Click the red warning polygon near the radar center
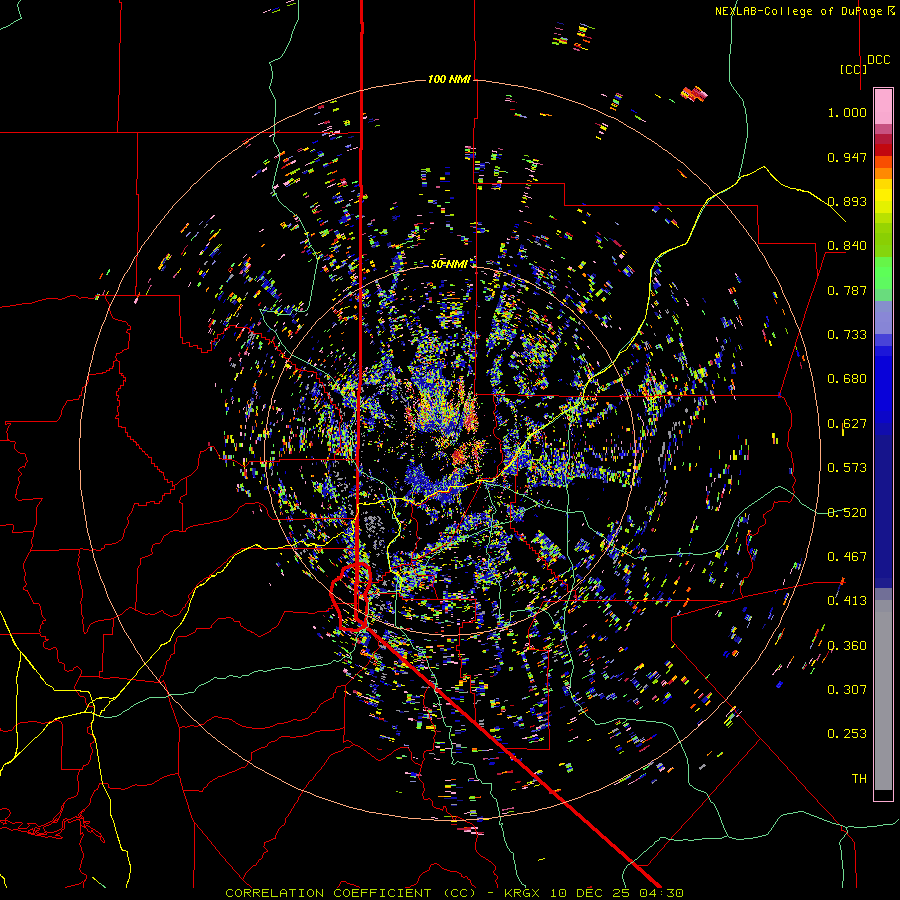The width and height of the screenshot is (900, 900). click(351, 598)
